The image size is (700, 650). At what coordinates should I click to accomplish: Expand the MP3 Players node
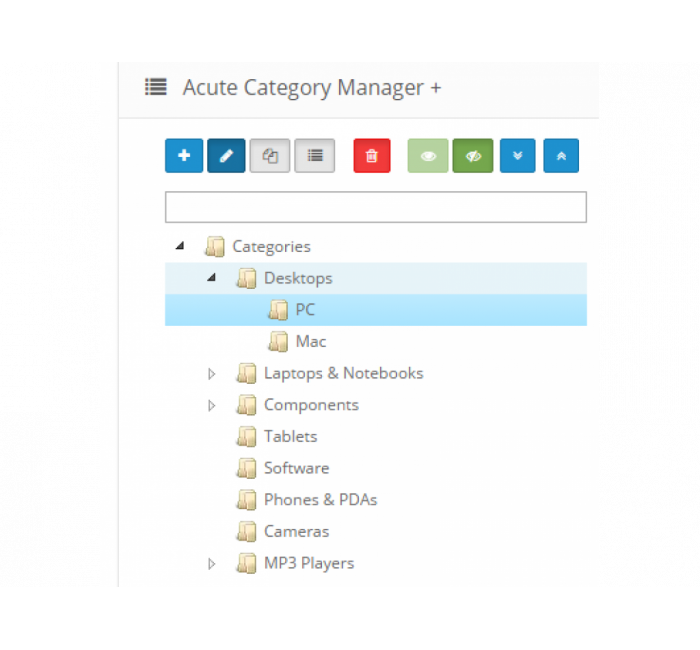click(x=211, y=563)
